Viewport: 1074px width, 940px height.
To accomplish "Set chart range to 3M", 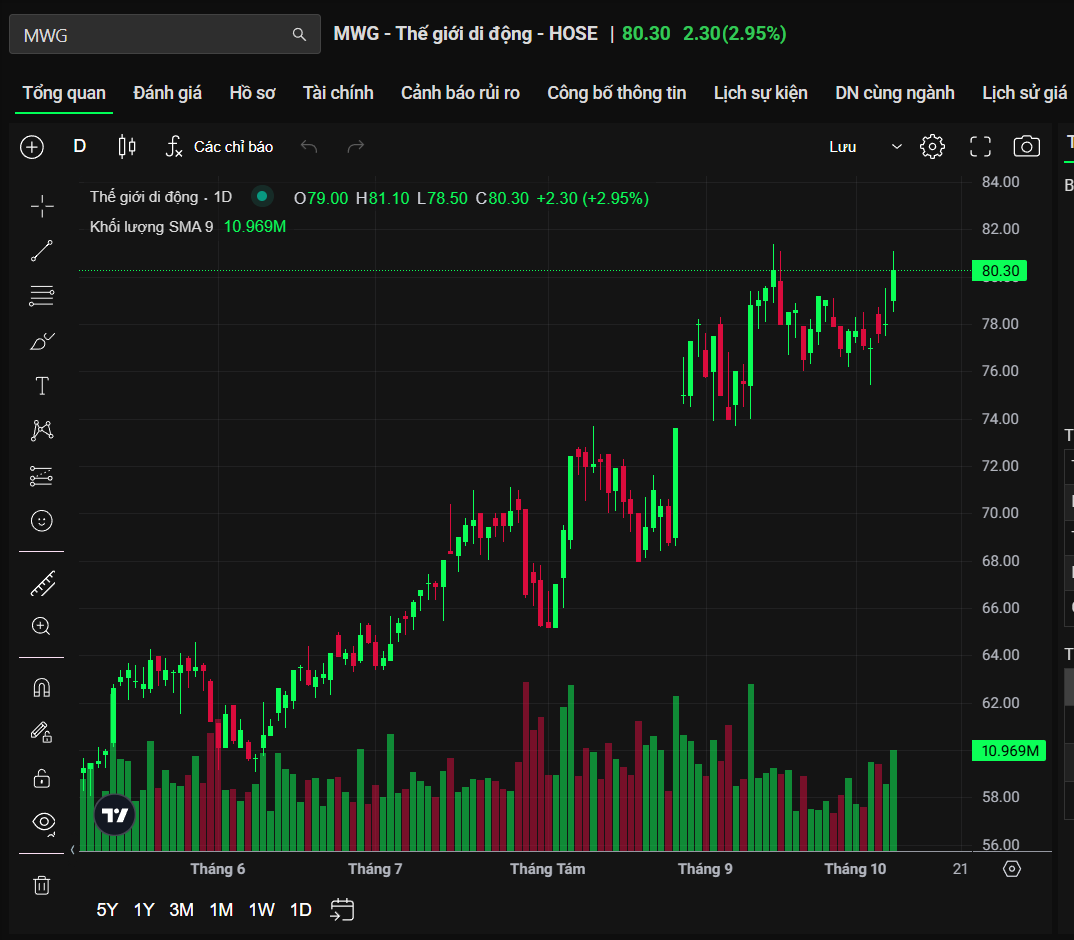I will (x=181, y=910).
